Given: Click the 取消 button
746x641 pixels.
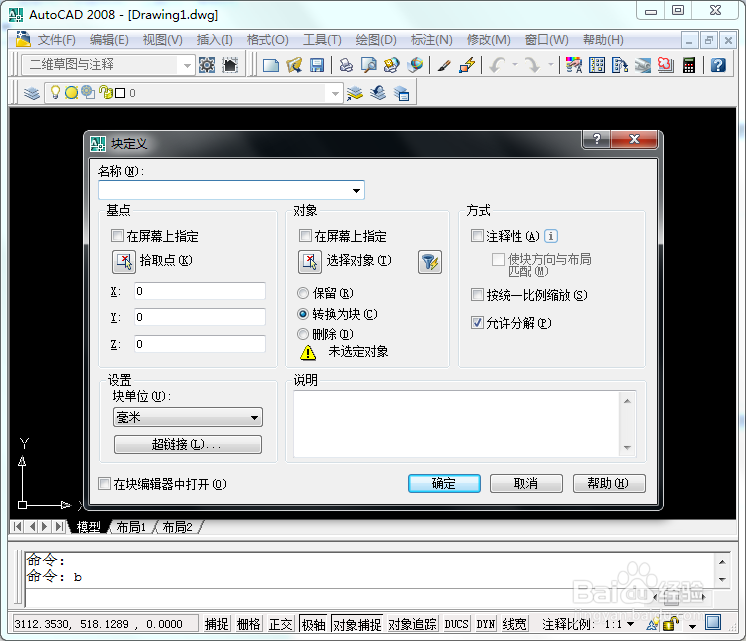Looking at the screenshot, I should coord(526,483).
